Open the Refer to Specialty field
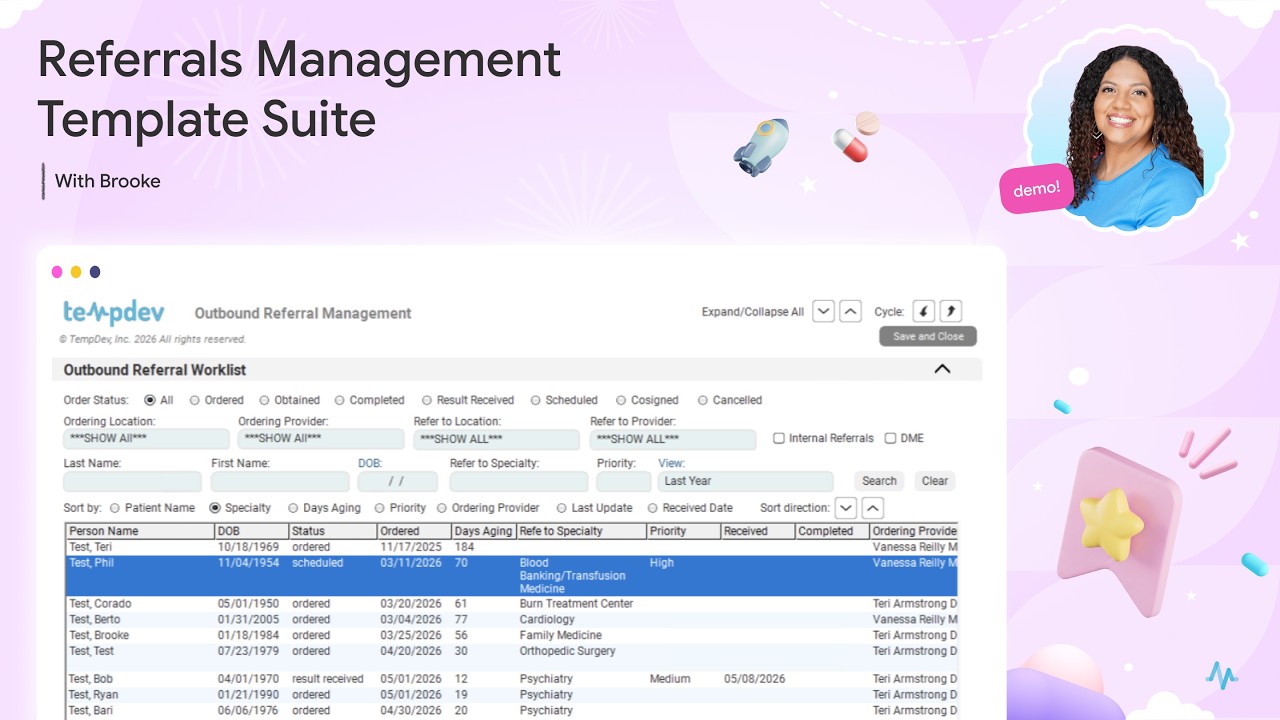This screenshot has width=1280, height=720. click(x=518, y=481)
